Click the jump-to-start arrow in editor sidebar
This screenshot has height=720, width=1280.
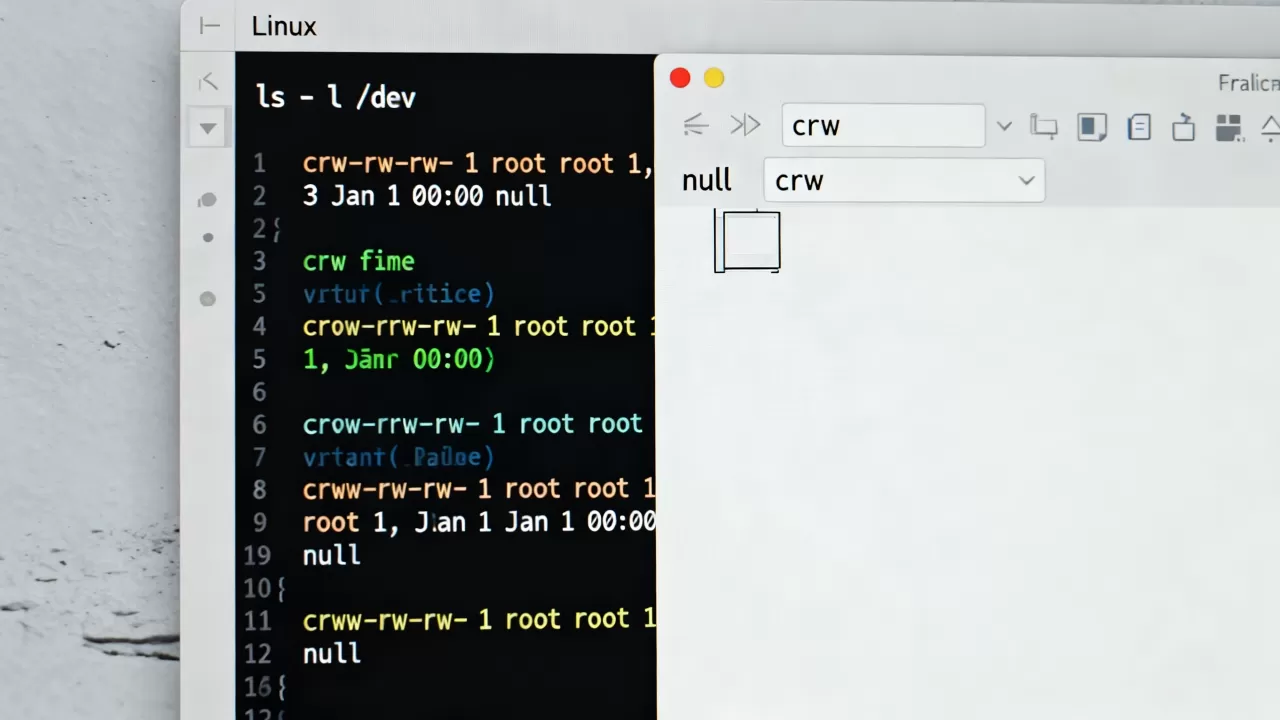coord(208,81)
